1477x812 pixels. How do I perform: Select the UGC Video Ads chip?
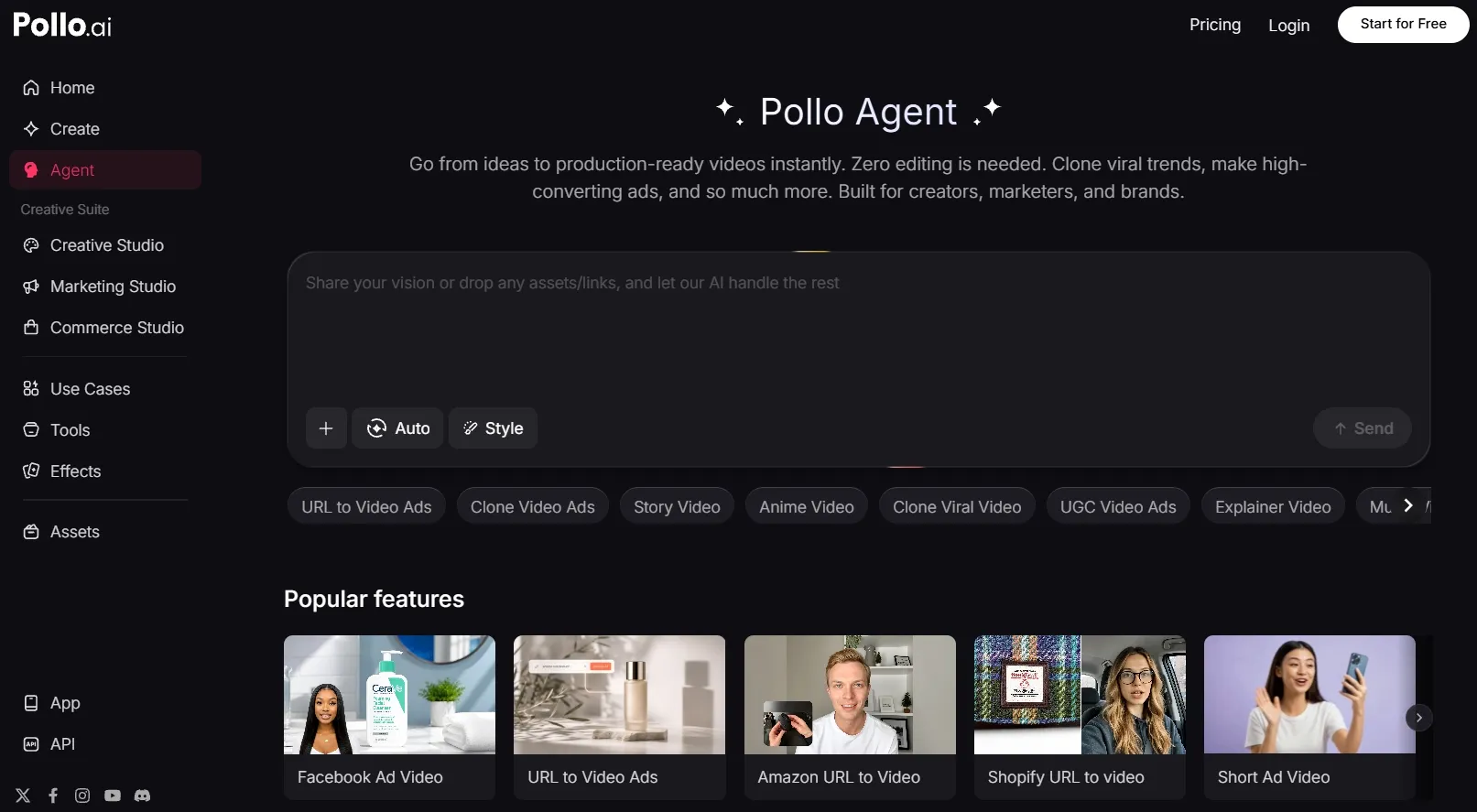[x=1118, y=506]
